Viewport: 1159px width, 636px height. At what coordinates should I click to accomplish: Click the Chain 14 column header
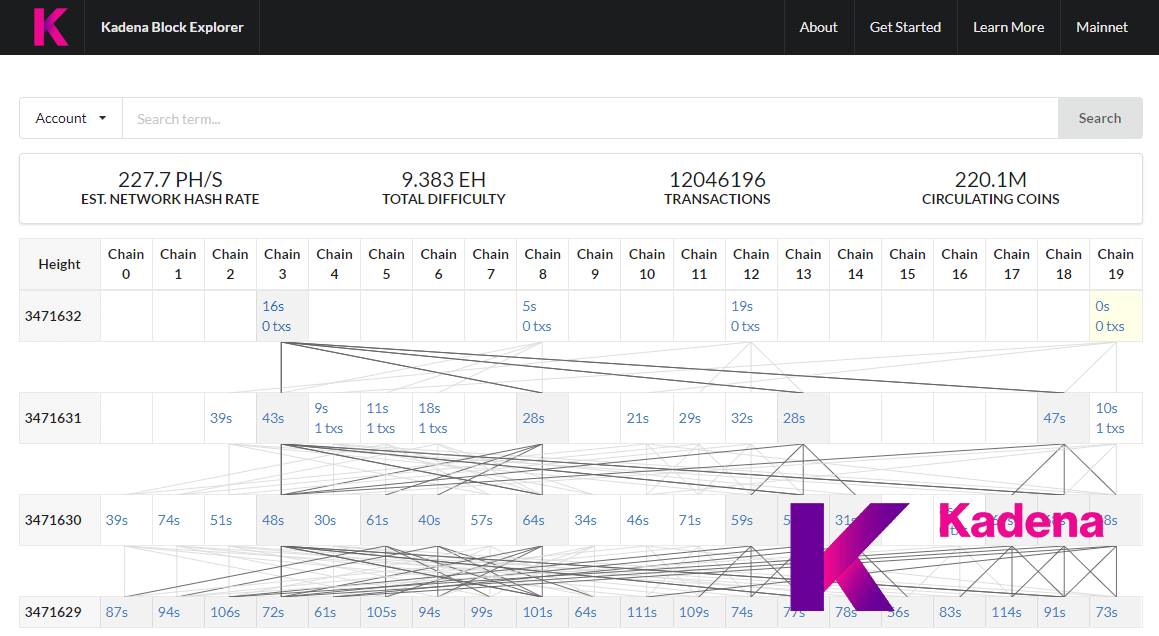855,264
